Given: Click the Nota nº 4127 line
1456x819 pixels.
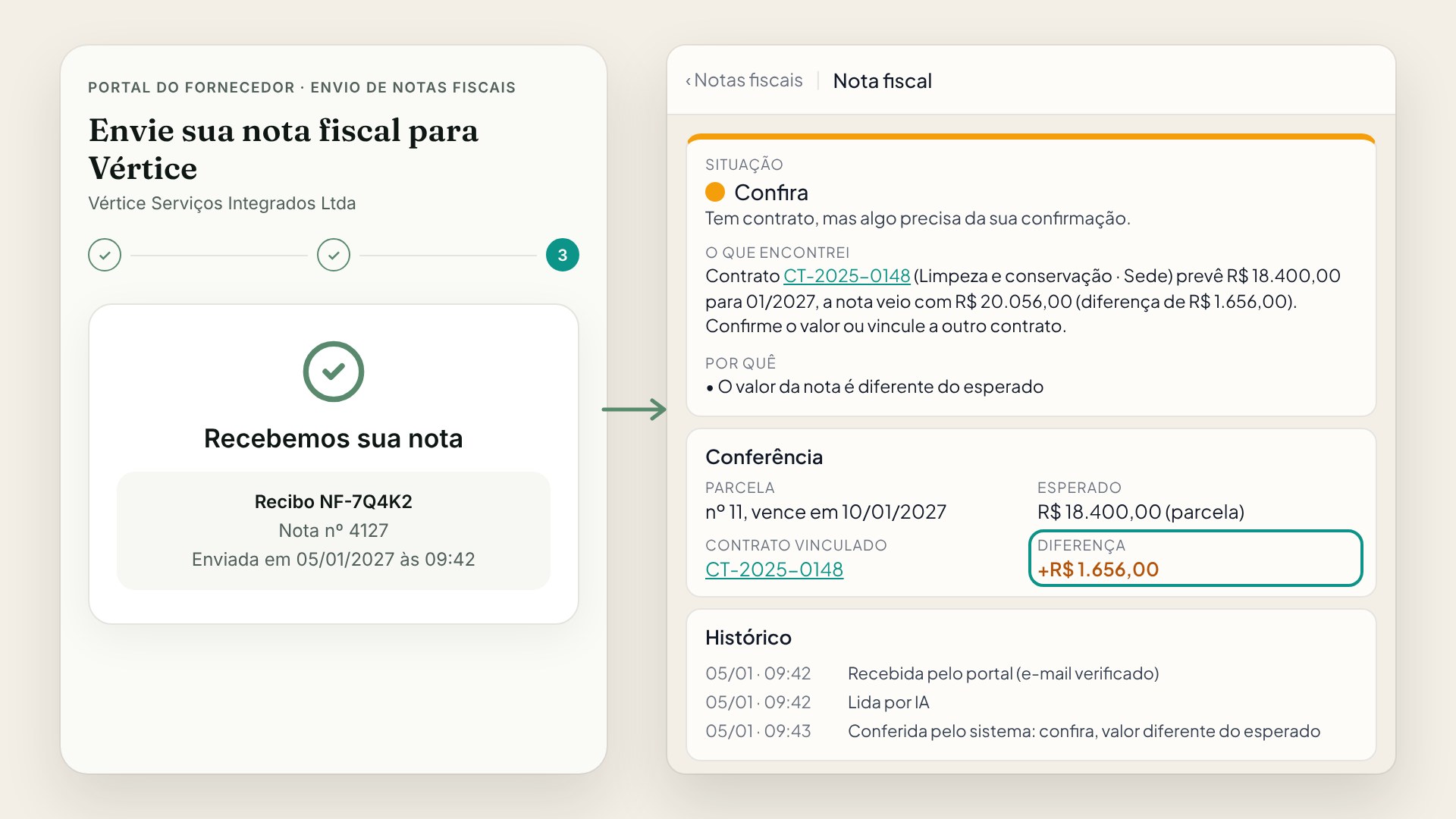Looking at the screenshot, I should pyautogui.click(x=334, y=531).
